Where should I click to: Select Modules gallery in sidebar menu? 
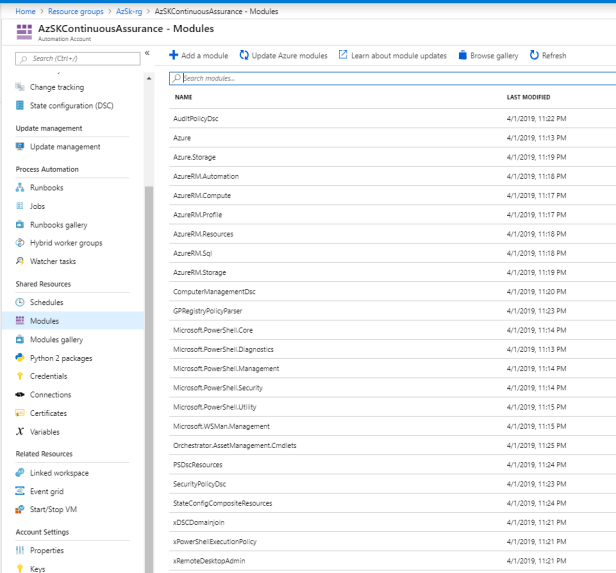pyautogui.click(x=56, y=339)
